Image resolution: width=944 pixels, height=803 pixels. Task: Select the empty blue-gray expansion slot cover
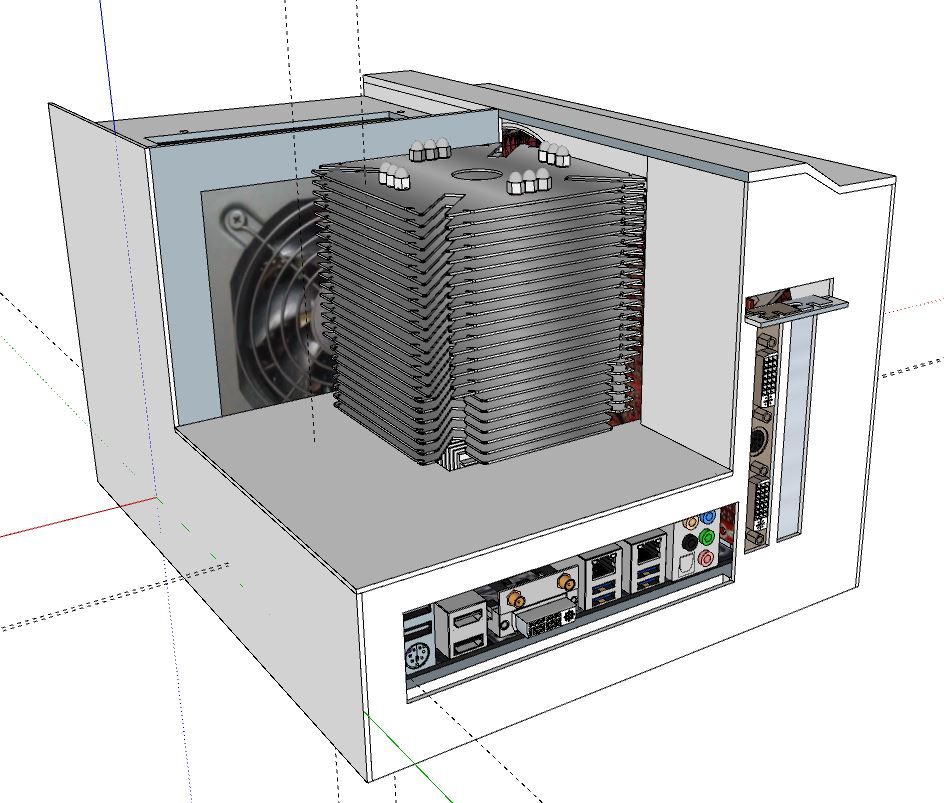pyautogui.click(x=795, y=428)
